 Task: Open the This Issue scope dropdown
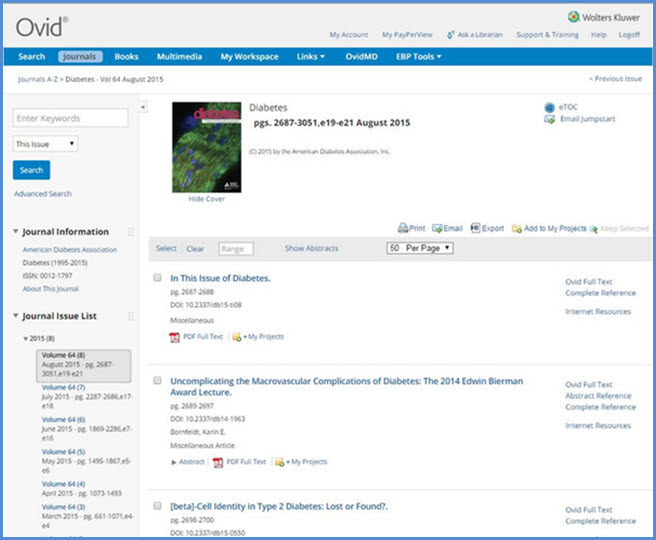45,144
